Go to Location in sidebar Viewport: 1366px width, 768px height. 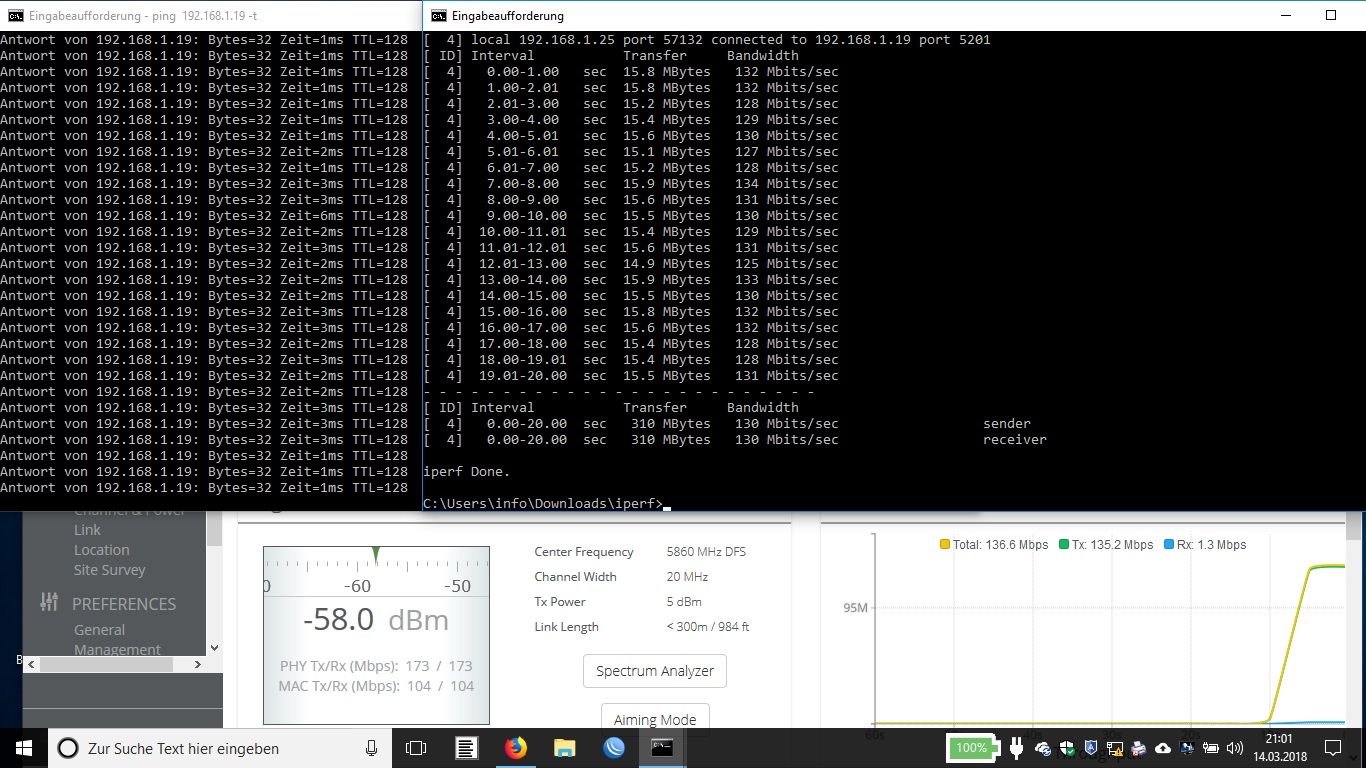tap(102, 550)
